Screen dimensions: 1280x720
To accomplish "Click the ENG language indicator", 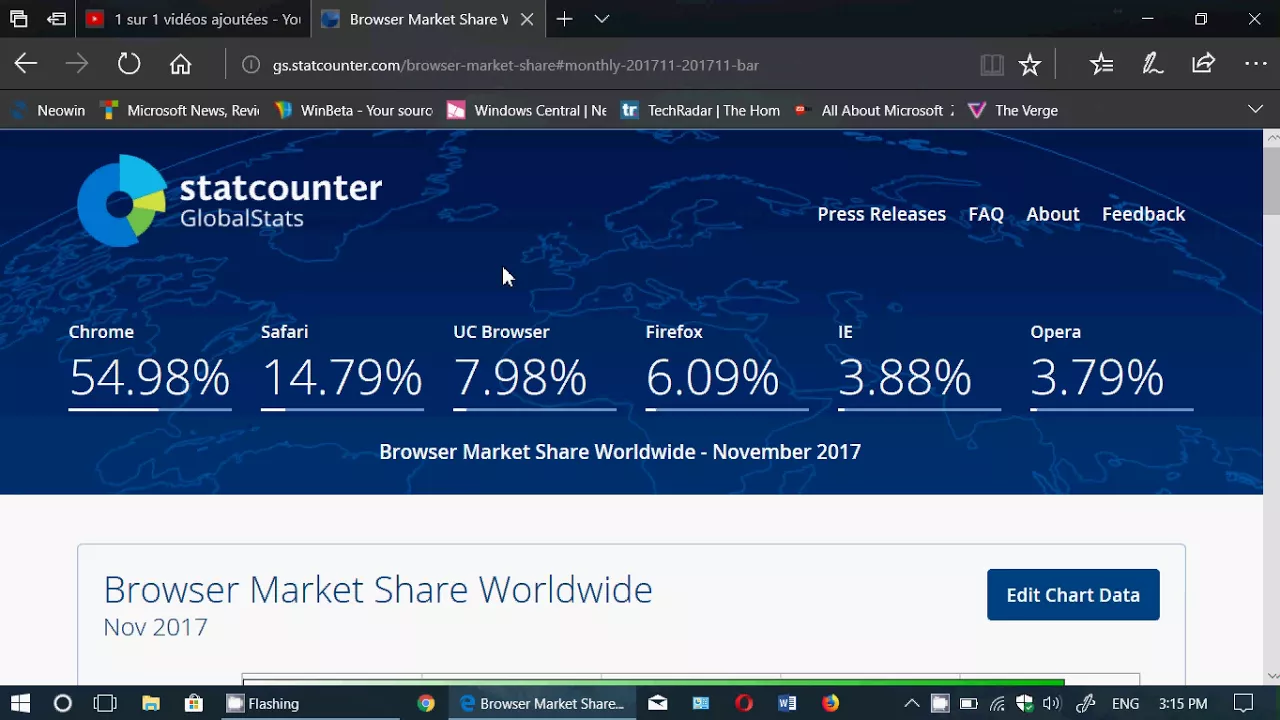I will tap(1125, 703).
